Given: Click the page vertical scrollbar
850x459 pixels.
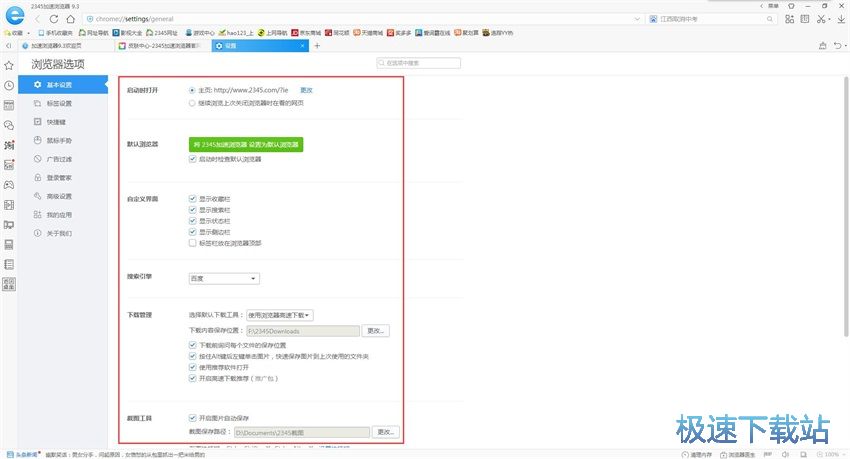Looking at the screenshot, I should [846, 206].
